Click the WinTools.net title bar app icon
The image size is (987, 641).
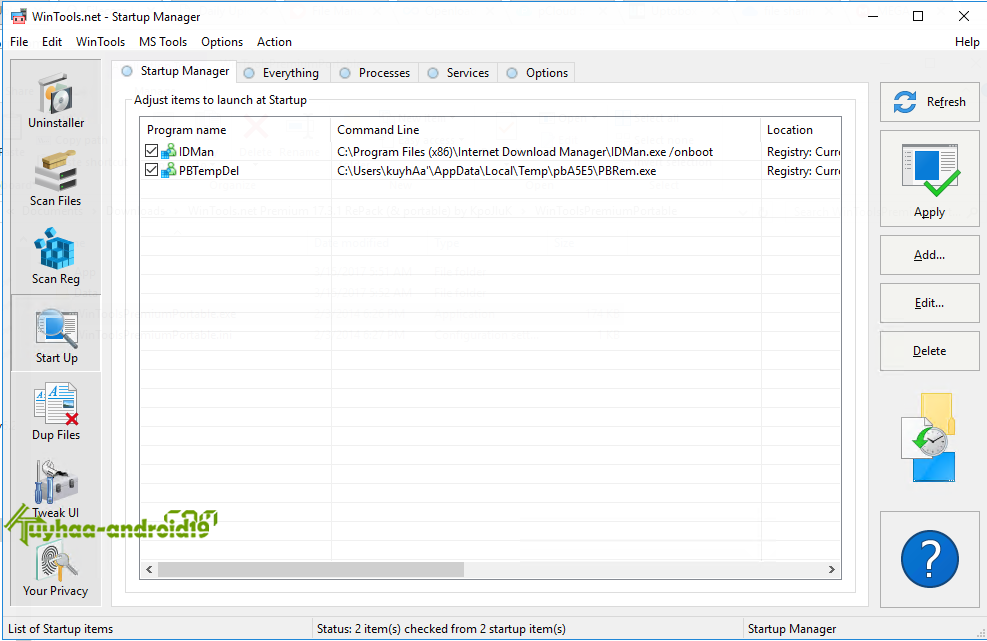click(18, 16)
